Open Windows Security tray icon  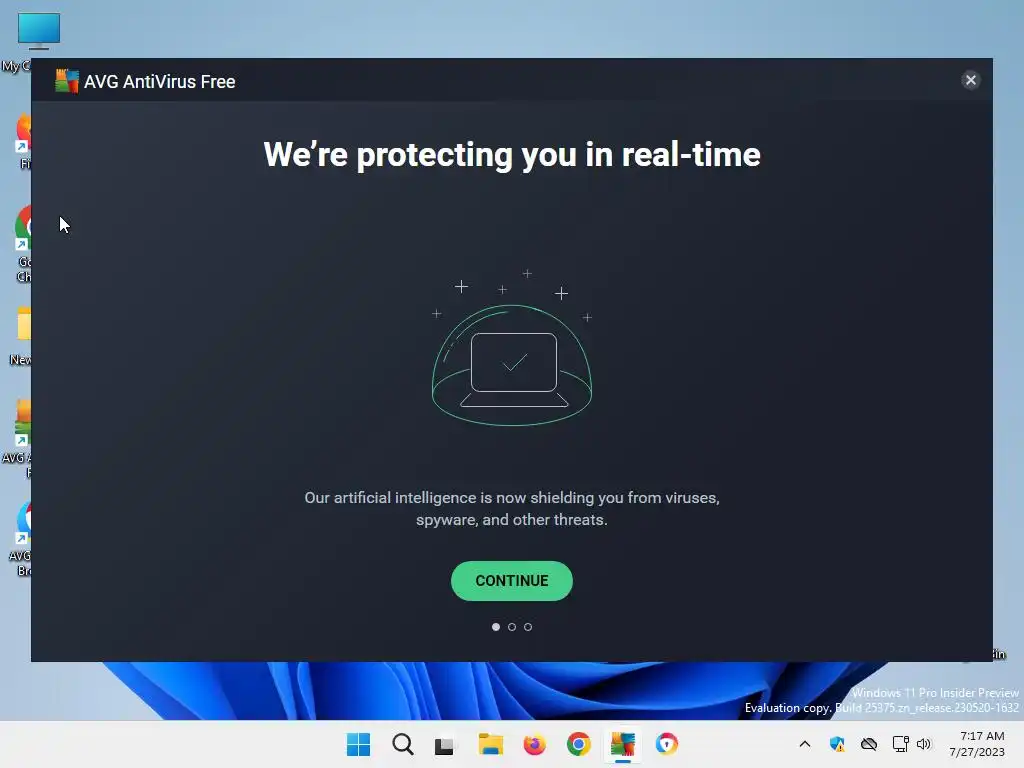(x=837, y=744)
